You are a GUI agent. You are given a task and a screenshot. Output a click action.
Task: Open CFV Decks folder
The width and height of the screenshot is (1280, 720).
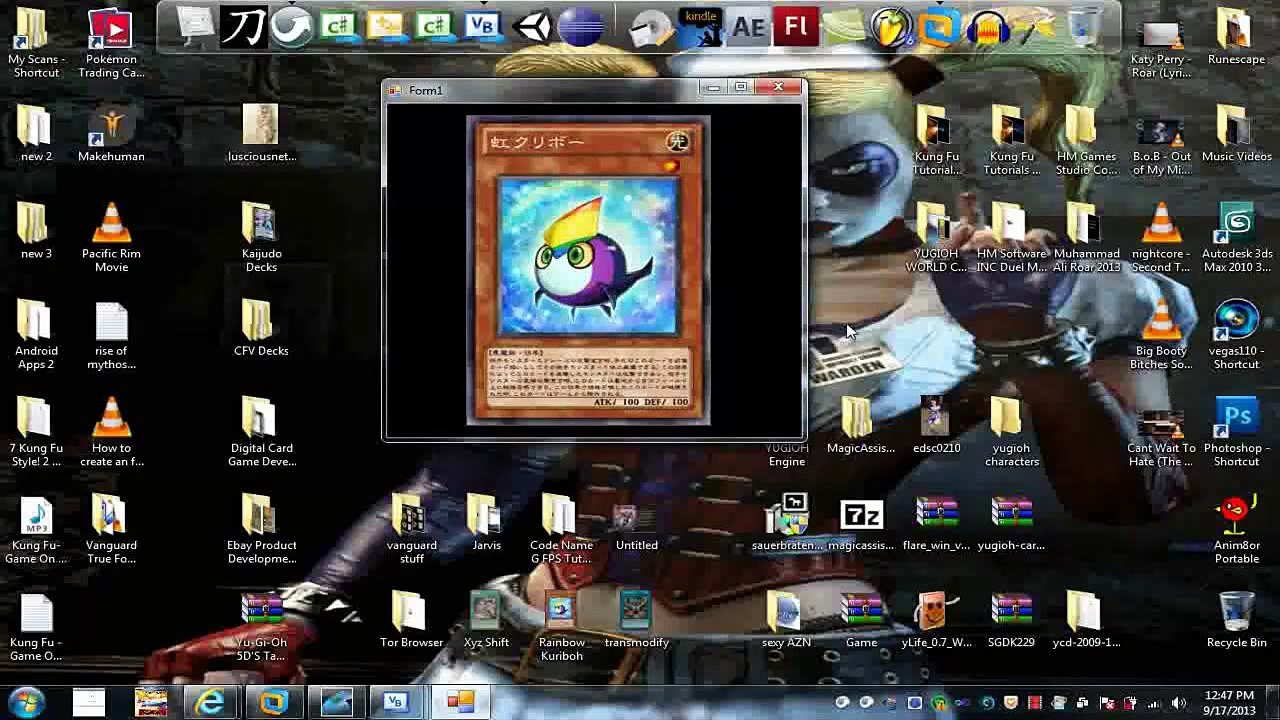[x=261, y=328]
